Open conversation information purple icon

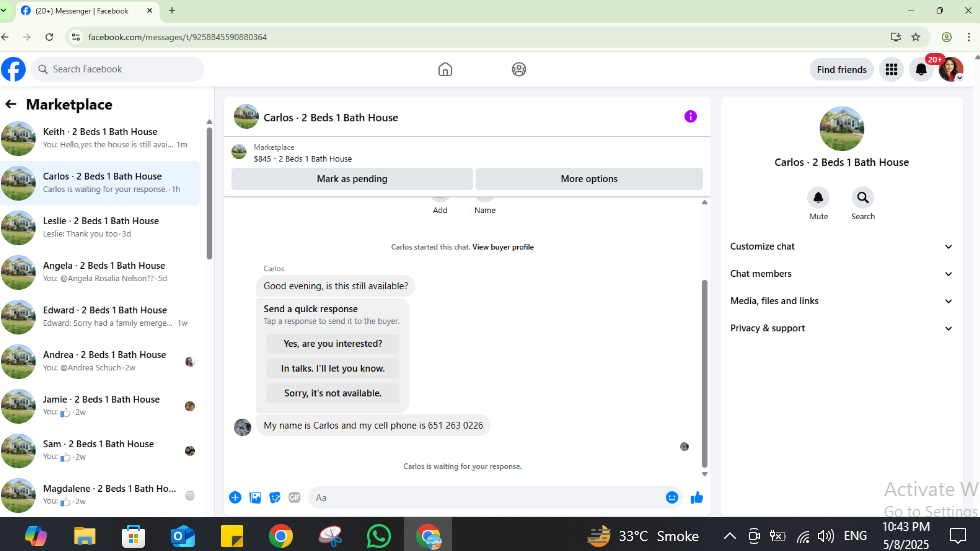(x=690, y=116)
